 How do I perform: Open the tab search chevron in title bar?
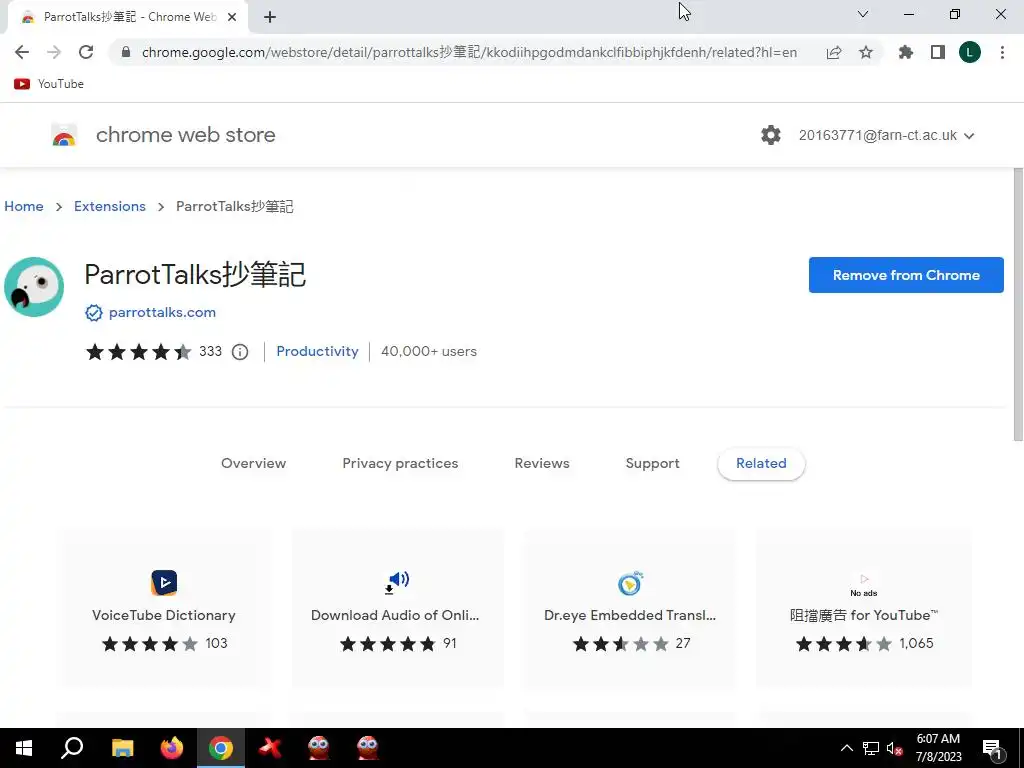click(x=863, y=14)
